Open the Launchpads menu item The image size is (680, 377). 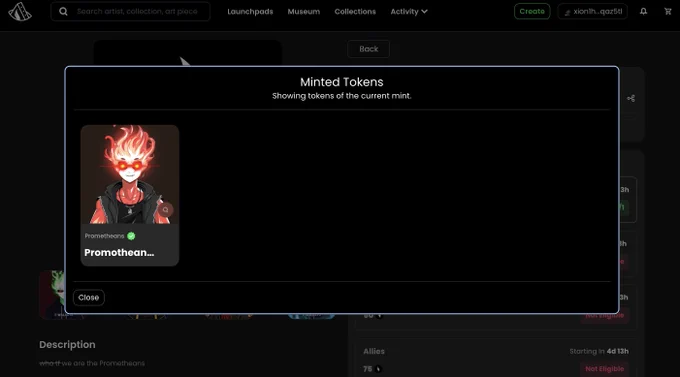(x=250, y=12)
